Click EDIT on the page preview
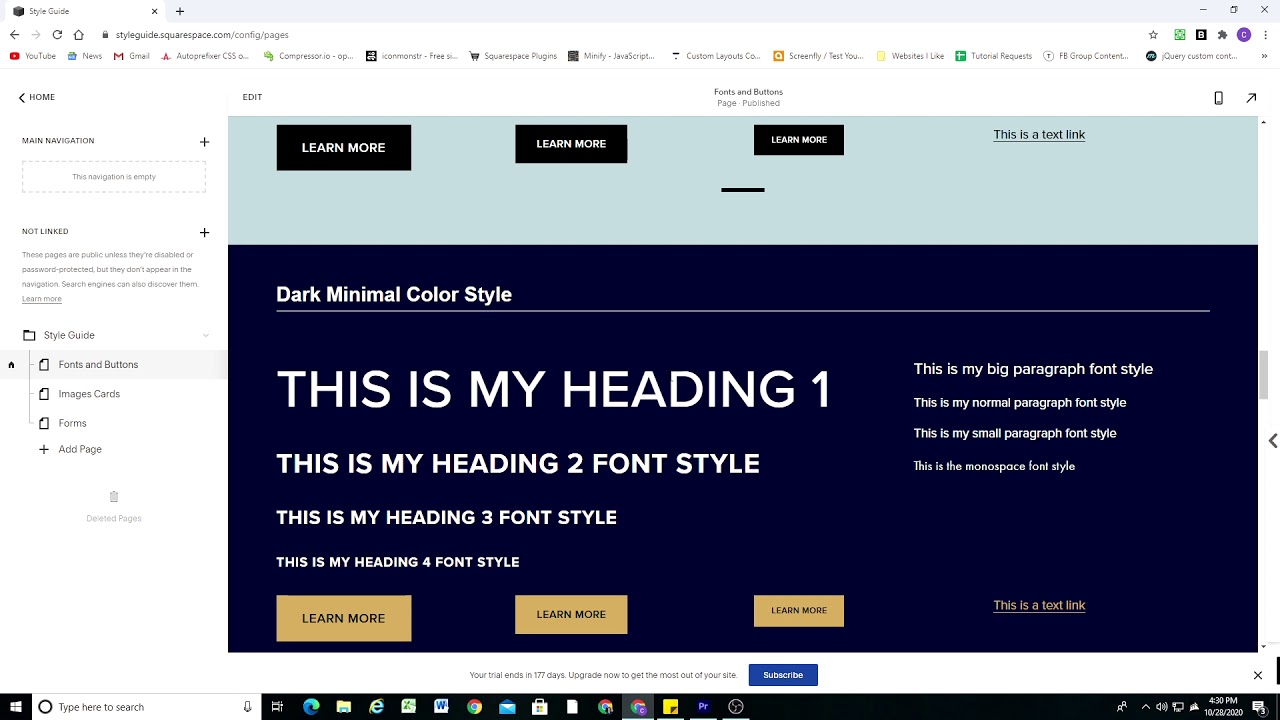 252,97
